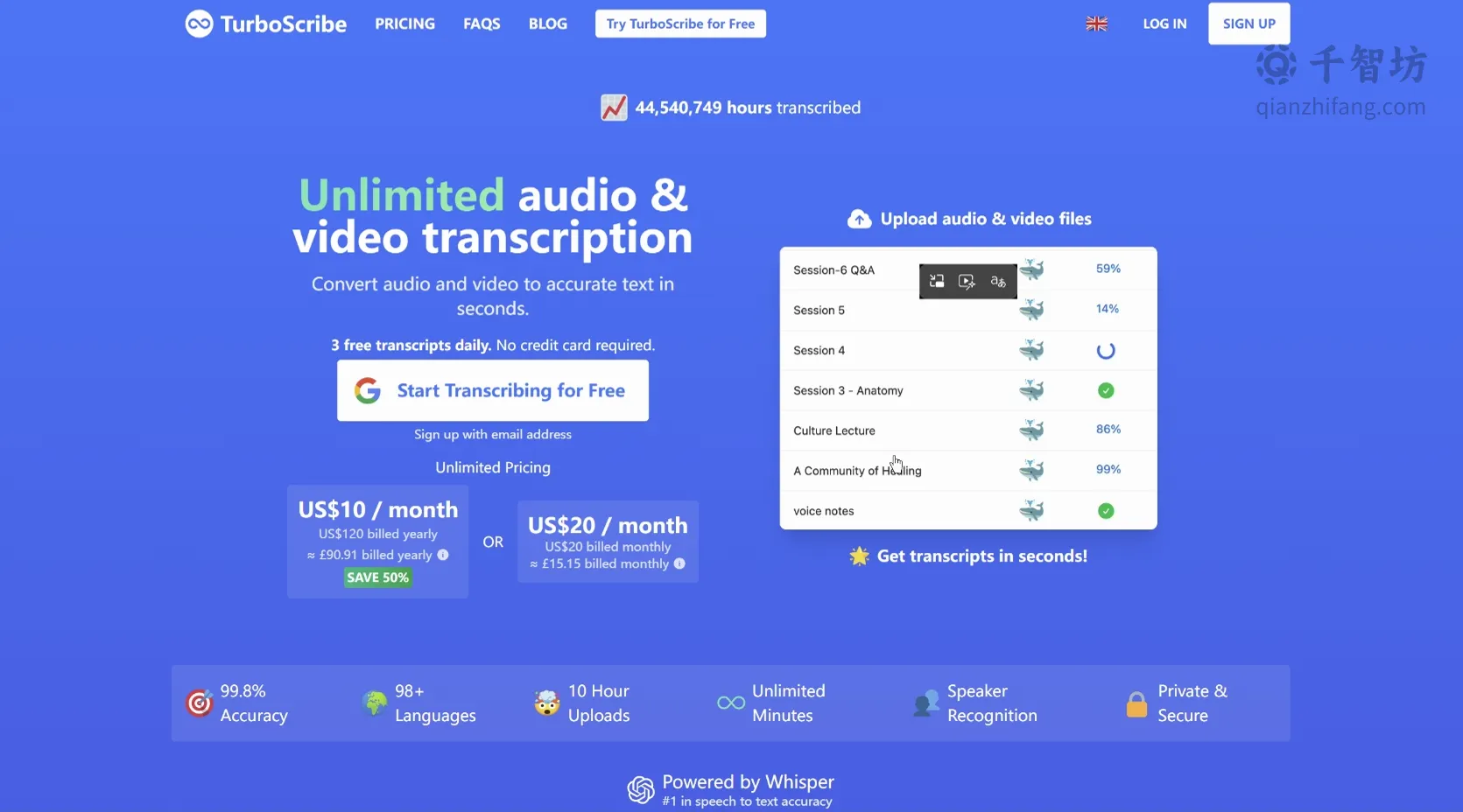This screenshot has height=812, width=1463.
Task: Click whale icon in A Community of Healing row
Action: tap(1032, 471)
